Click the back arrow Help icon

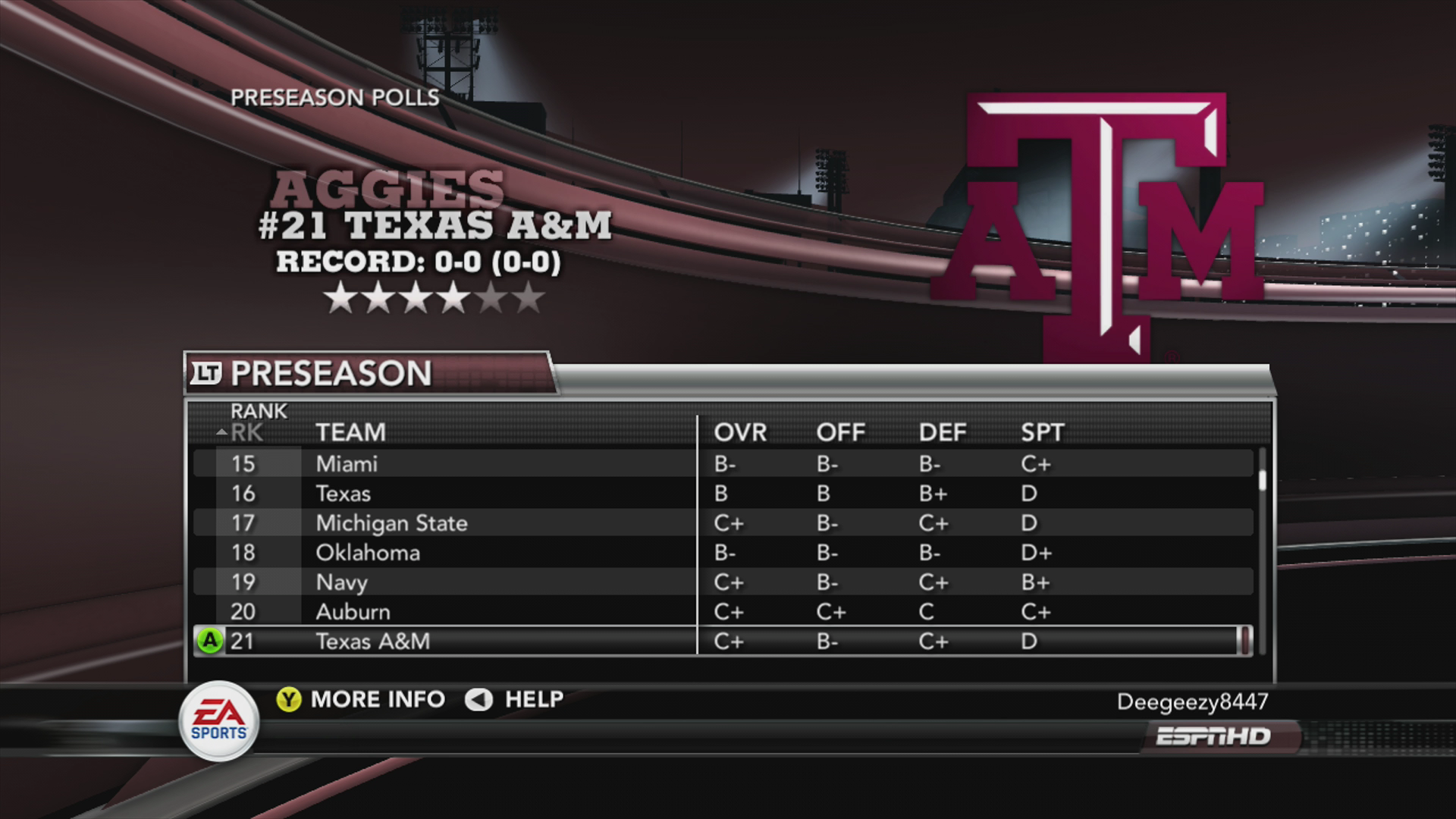pyautogui.click(x=479, y=699)
